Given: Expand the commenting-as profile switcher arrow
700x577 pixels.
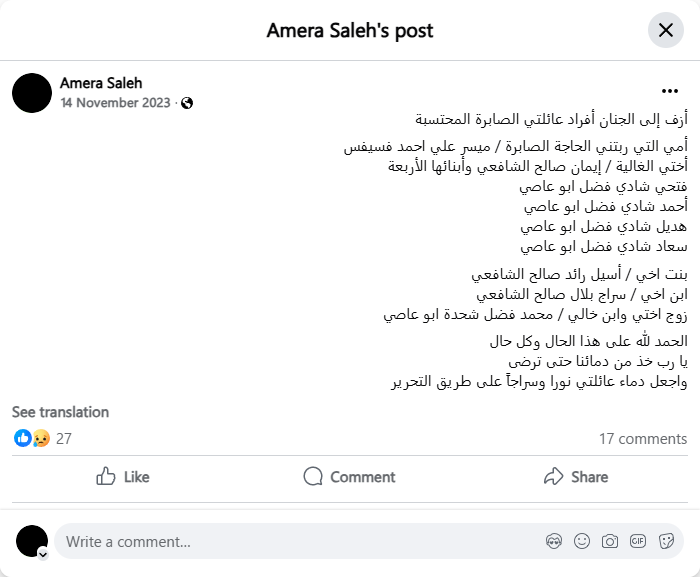Looking at the screenshot, I should coord(43,553).
